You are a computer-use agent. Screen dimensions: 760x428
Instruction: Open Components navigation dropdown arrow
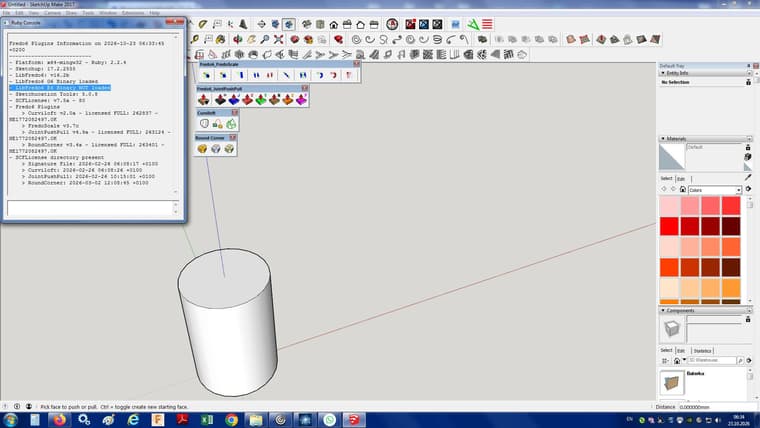684,360
